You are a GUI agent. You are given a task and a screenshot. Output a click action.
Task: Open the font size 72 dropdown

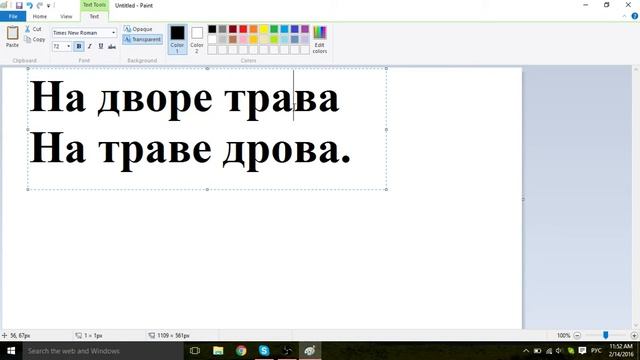click(69, 46)
